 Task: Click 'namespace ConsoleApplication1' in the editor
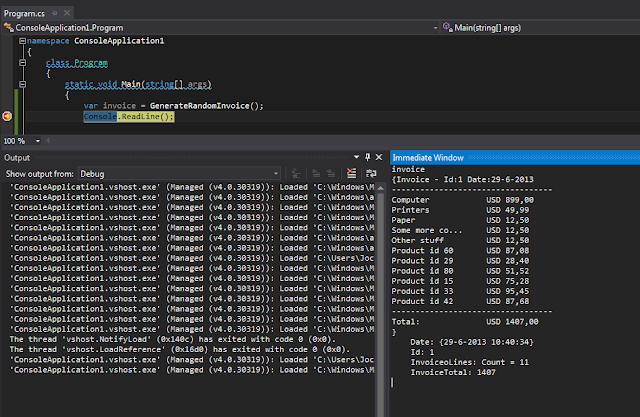[x=96, y=41]
